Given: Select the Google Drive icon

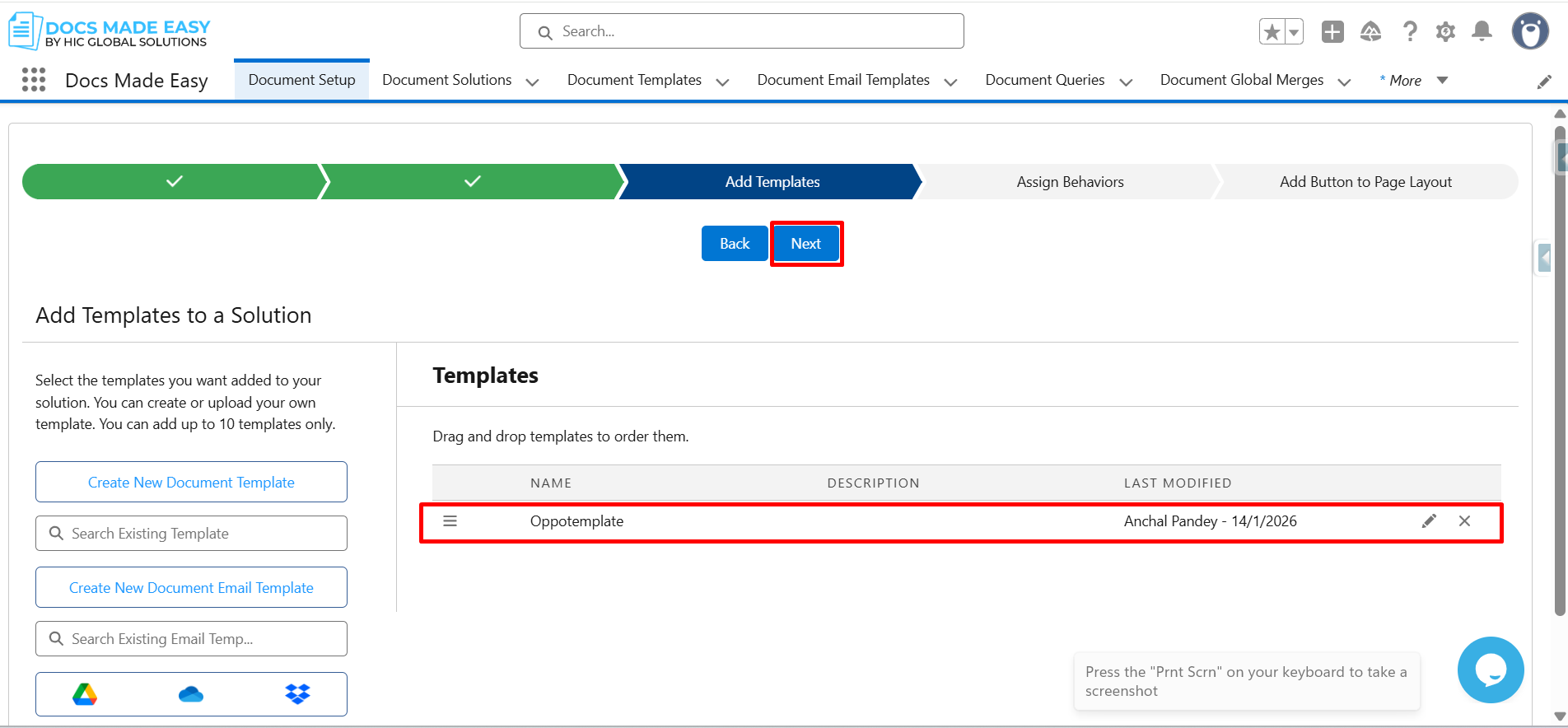Looking at the screenshot, I should tap(85, 694).
